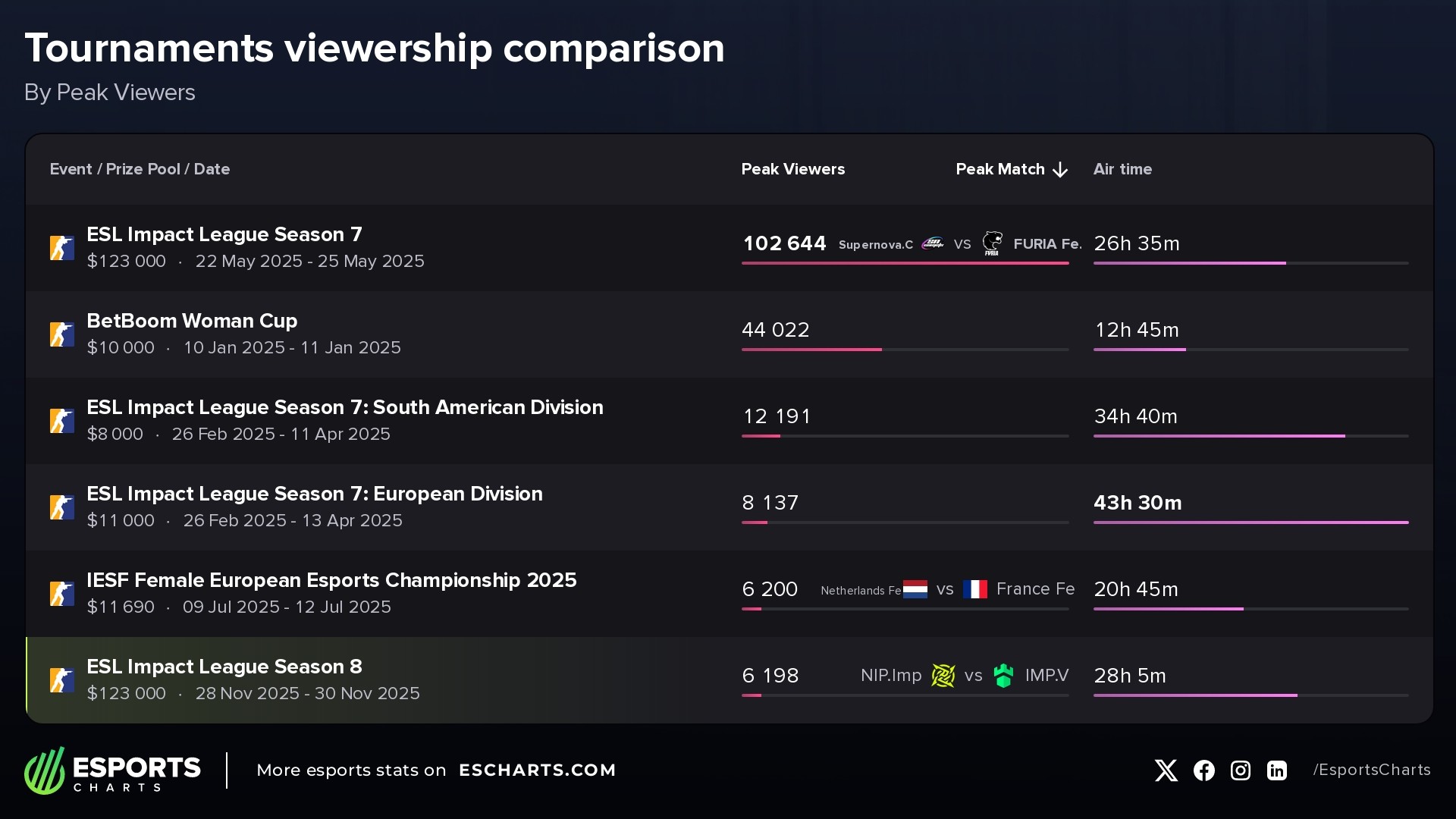This screenshot has width=1456, height=819.
Task: Click the IMP.V team logo
Action: click(1005, 675)
